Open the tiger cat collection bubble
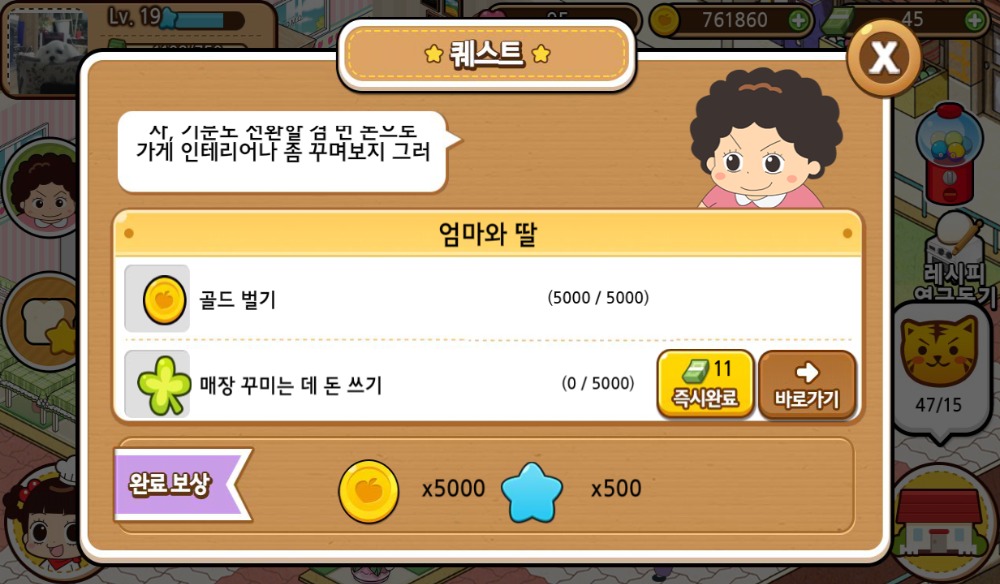 (x=939, y=370)
